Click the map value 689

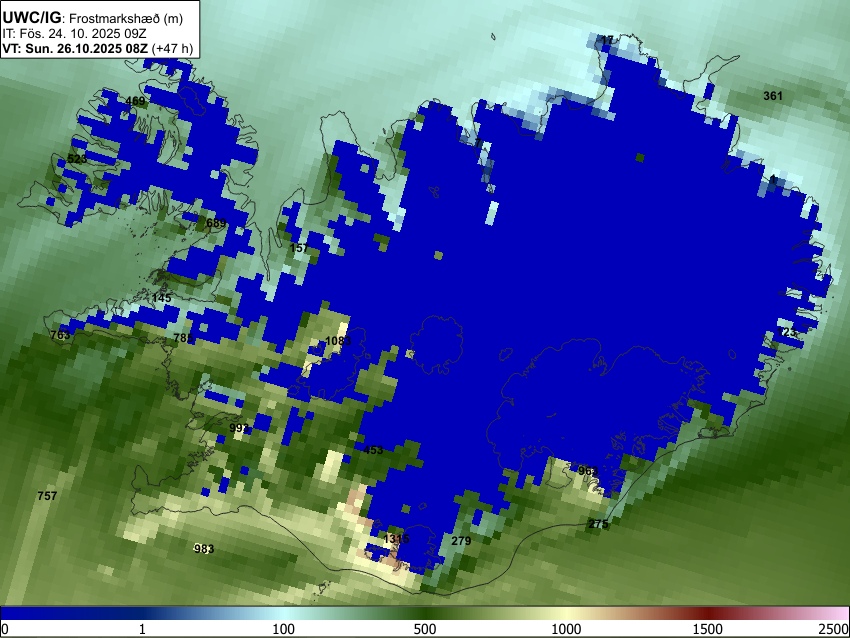click(x=216, y=223)
